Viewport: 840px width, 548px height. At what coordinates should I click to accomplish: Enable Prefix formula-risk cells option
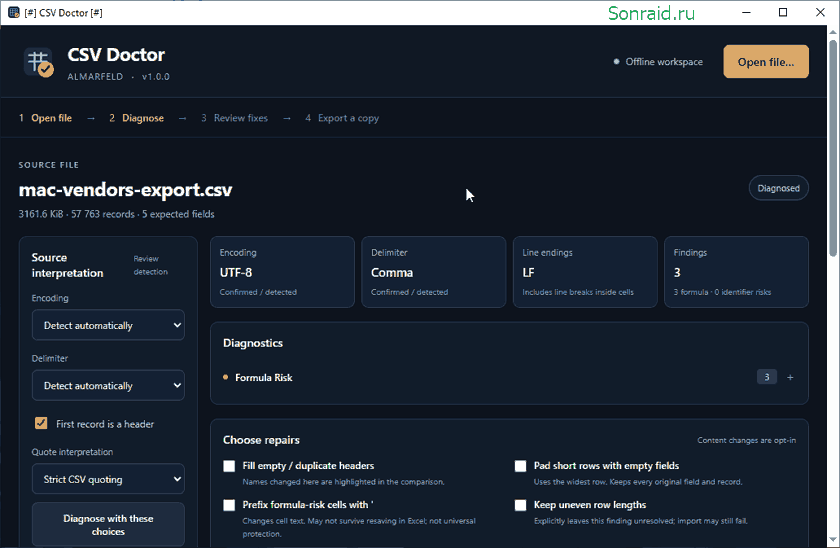click(x=229, y=505)
